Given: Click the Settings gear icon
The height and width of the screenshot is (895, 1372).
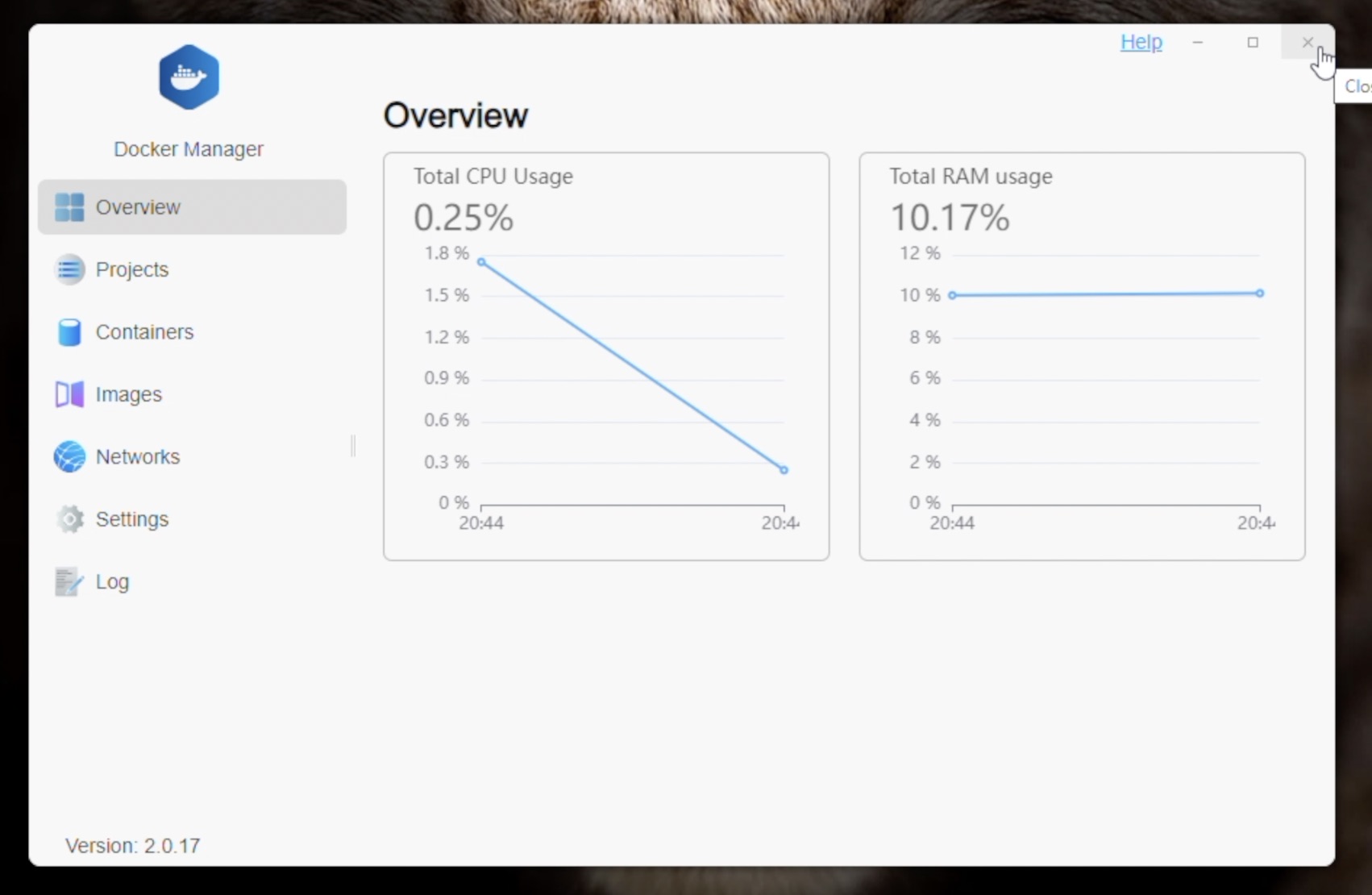Looking at the screenshot, I should click(69, 519).
